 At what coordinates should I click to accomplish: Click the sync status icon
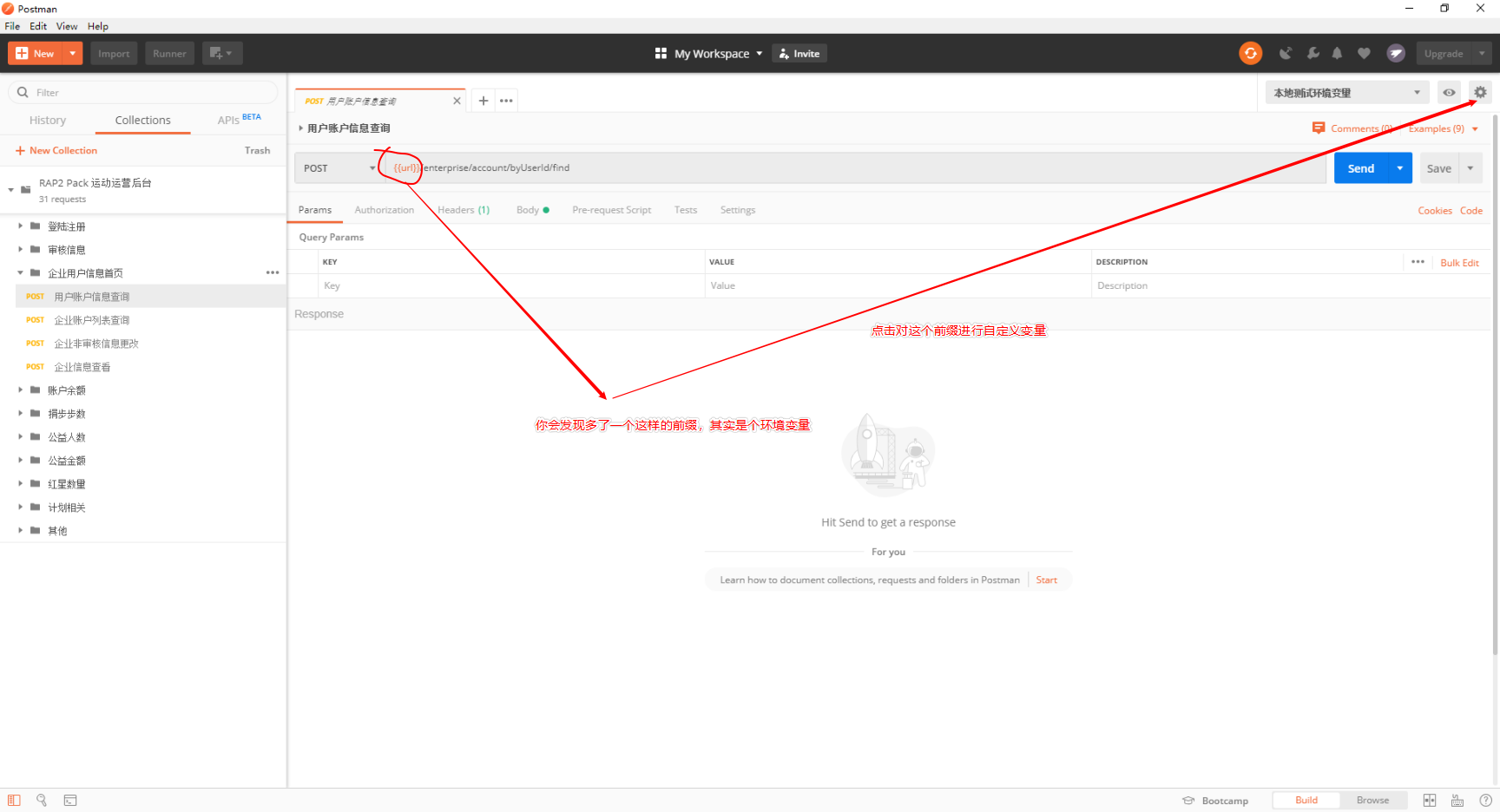(x=1251, y=53)
